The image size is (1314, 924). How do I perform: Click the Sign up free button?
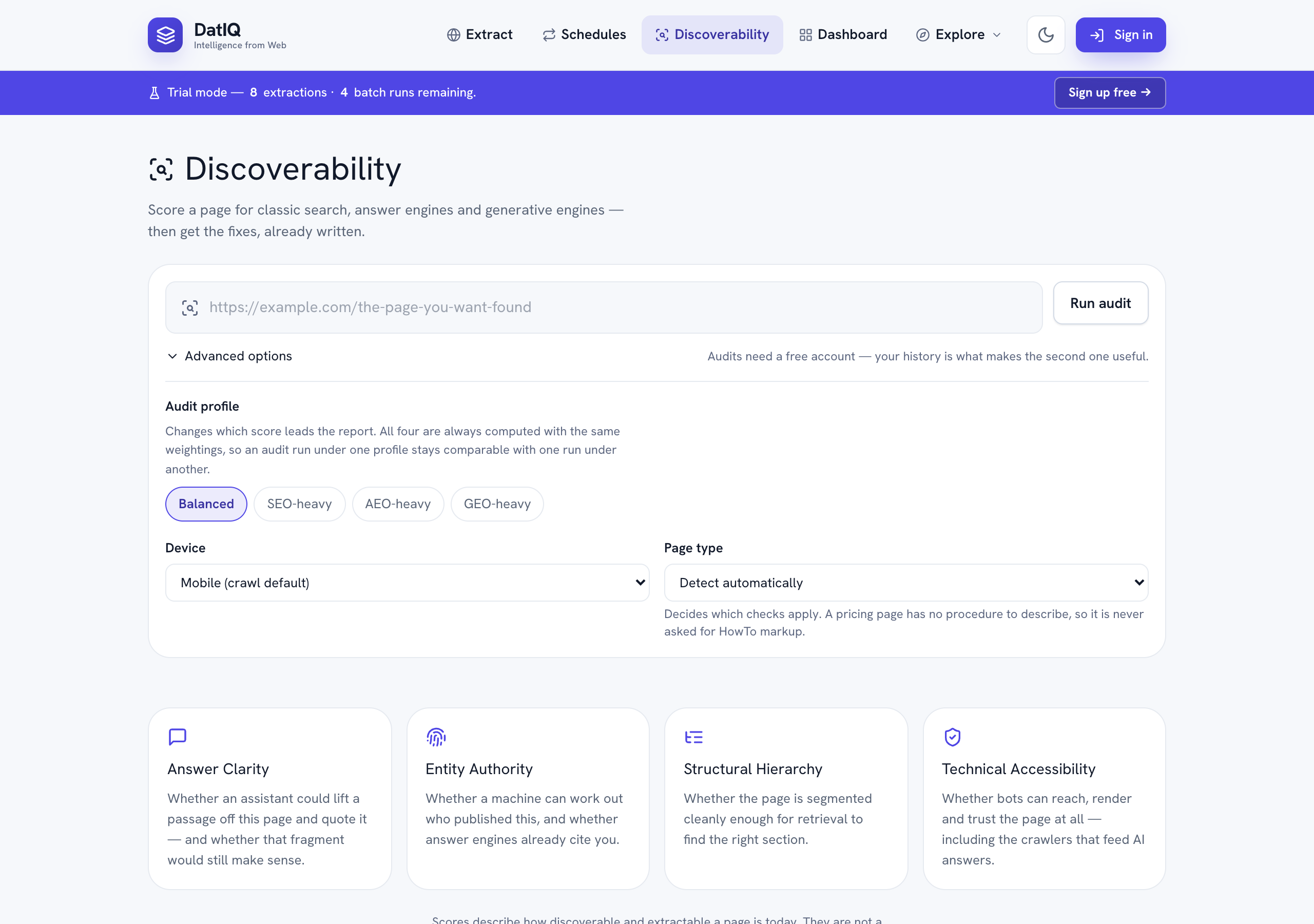coord(1110,93)
